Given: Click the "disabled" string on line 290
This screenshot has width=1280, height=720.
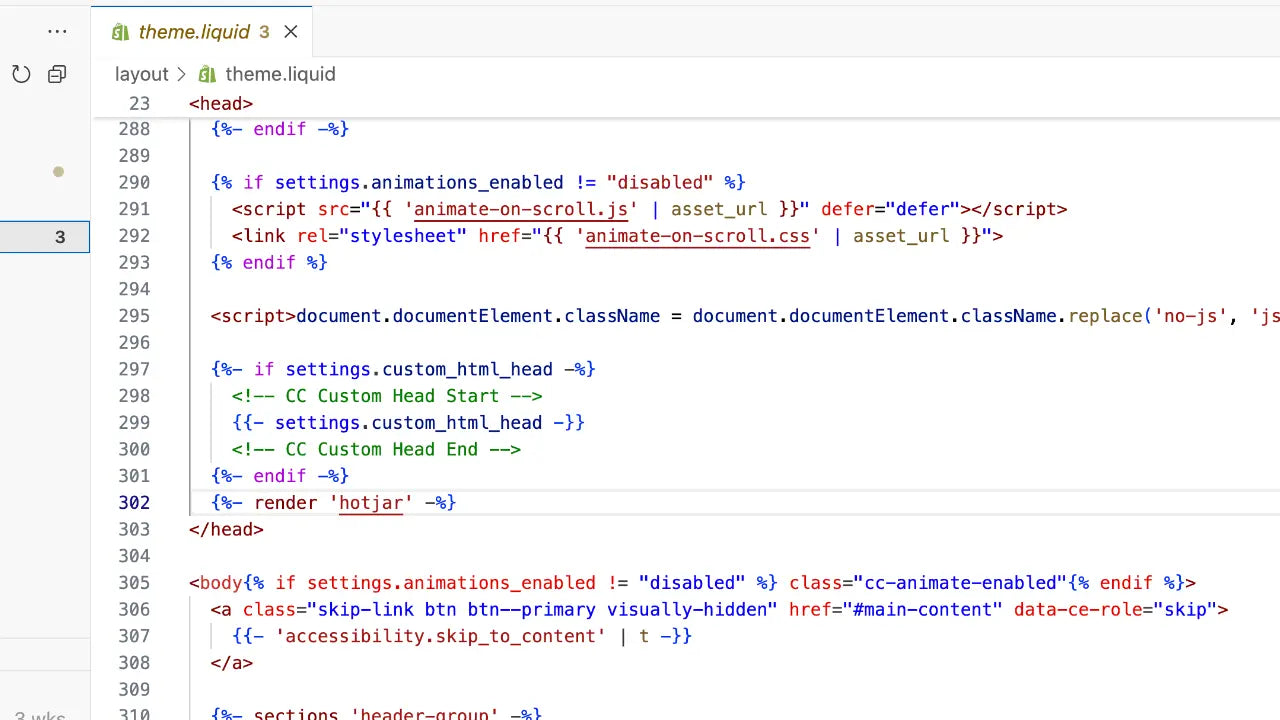Looking at the screenshot, I should [660, 182].
